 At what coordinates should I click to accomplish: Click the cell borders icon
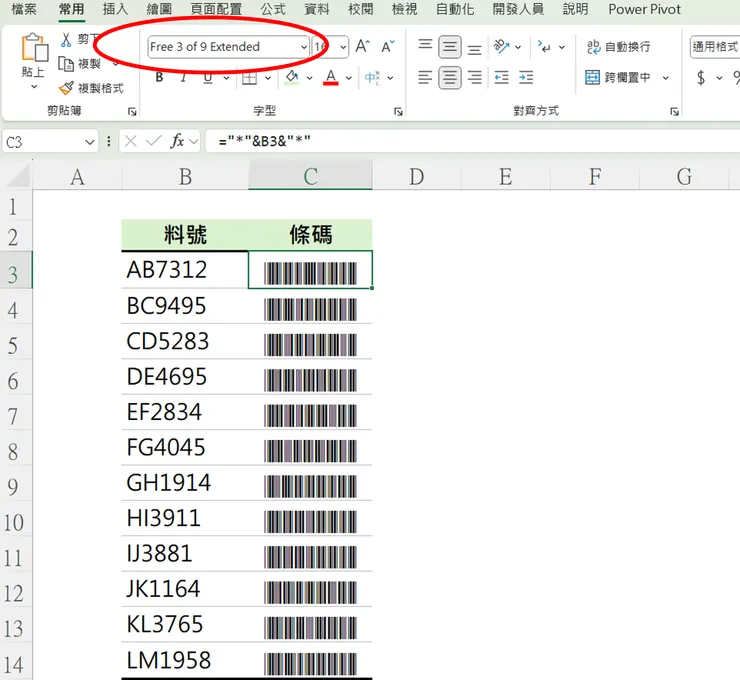coord(249,78)
